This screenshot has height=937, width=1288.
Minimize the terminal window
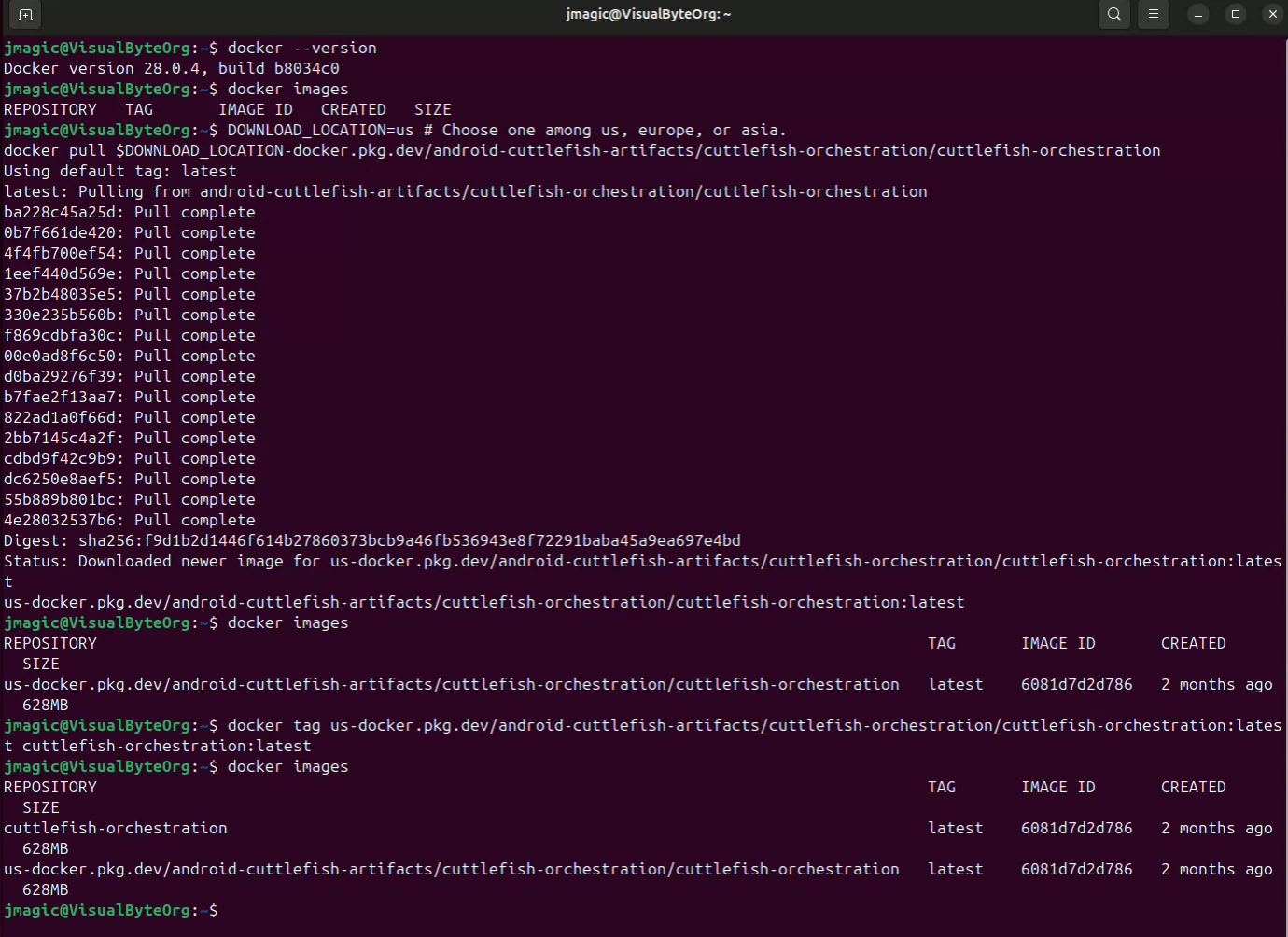(1198, 14)
